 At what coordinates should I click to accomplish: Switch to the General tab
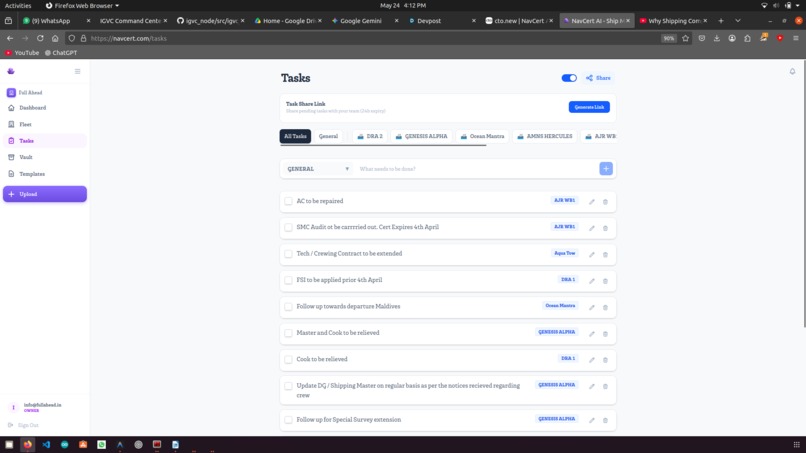coord(328,136)
